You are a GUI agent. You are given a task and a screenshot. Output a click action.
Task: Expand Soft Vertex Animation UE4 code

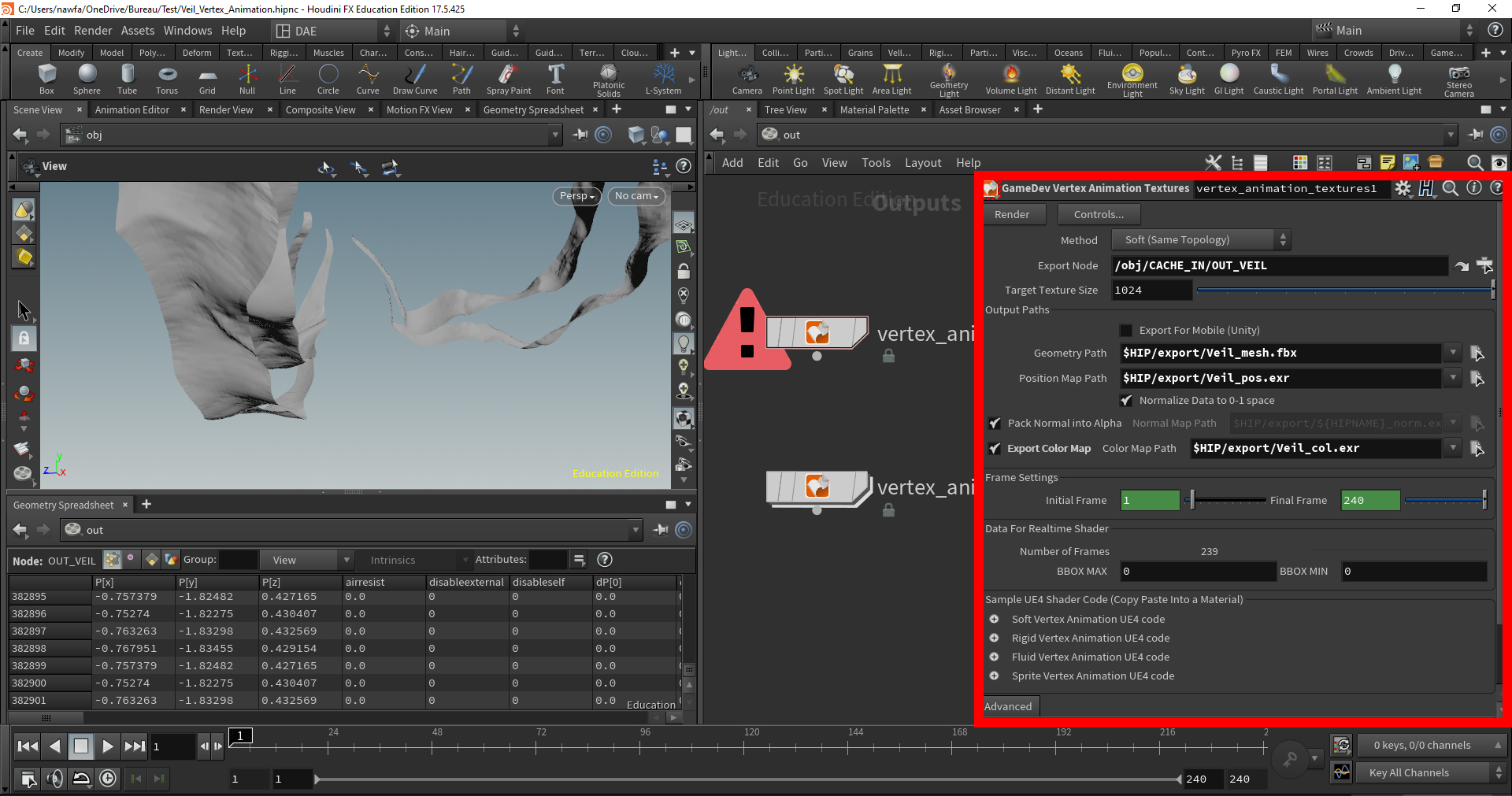[x=994, y=620]
